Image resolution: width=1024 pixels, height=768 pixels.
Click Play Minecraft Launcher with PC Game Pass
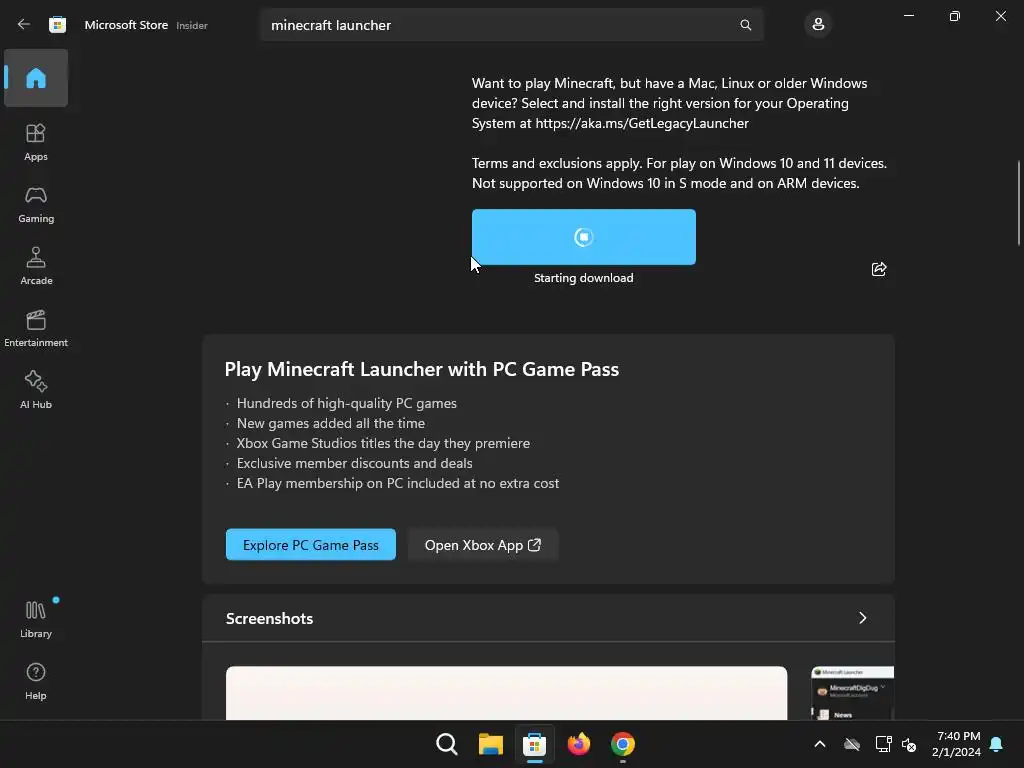pyautogui.click(x=422, y=369)
